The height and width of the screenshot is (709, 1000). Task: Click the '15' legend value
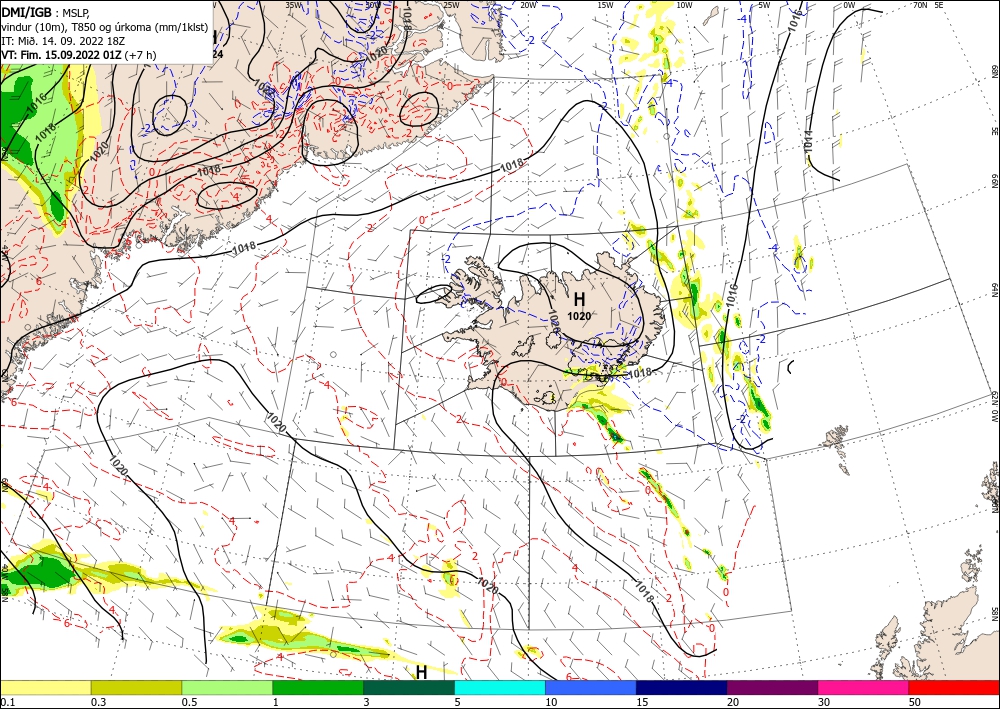tap(642, 702)
